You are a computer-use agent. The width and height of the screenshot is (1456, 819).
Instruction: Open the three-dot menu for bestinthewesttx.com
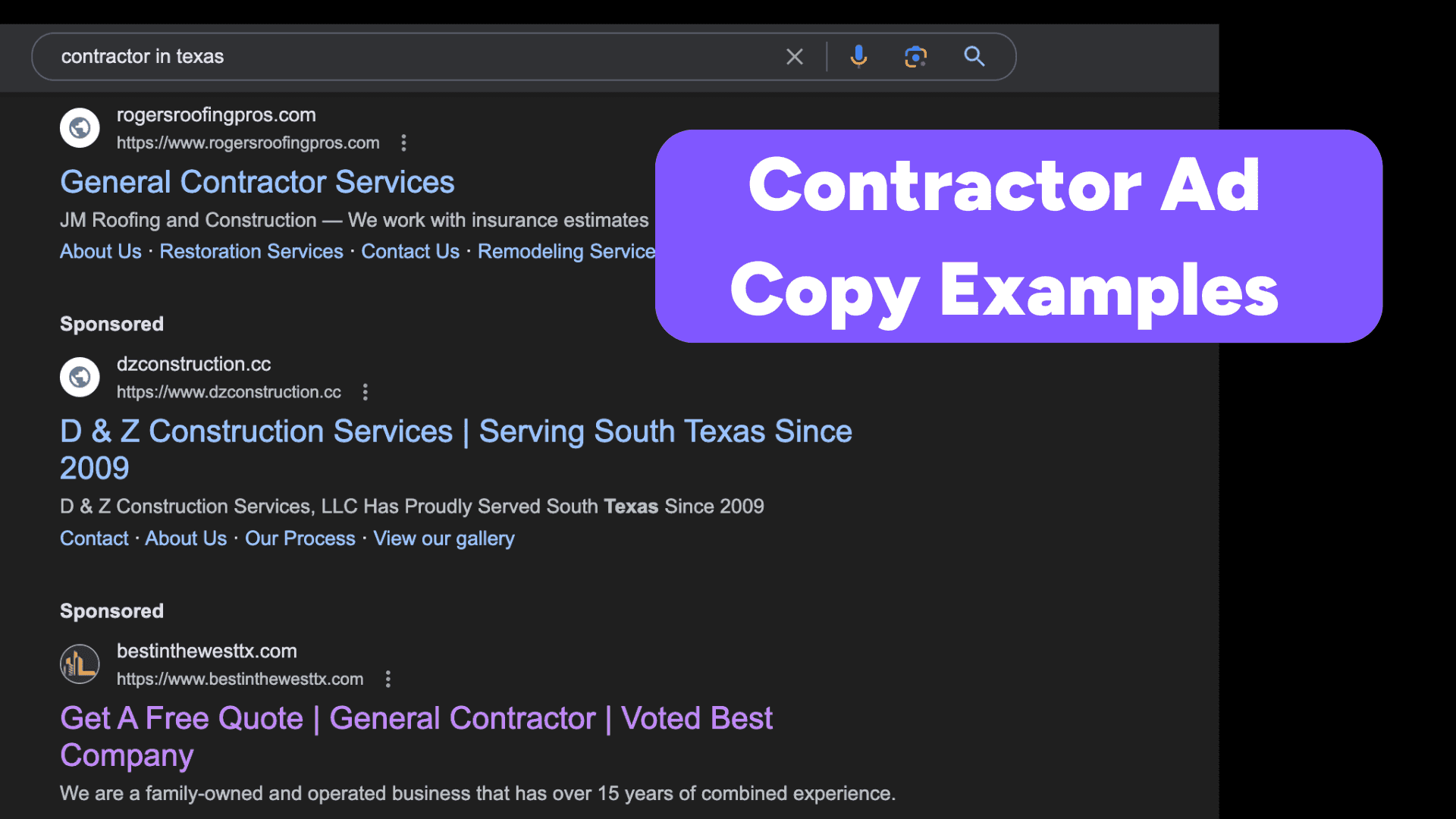388,679
